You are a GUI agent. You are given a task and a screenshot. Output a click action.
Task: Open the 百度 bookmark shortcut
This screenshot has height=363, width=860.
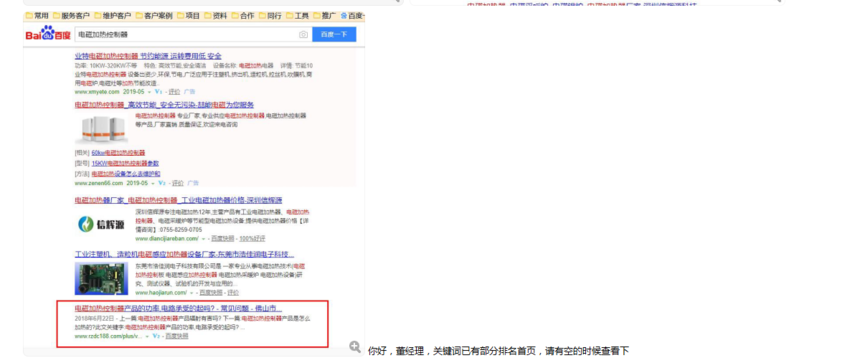[x=353, y=16]
